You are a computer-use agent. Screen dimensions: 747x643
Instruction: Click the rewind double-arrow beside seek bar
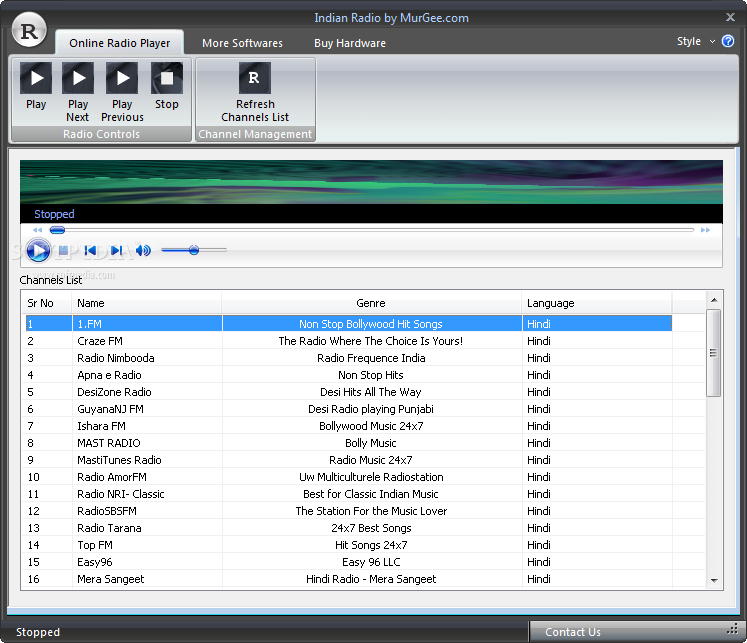(38, 230)
